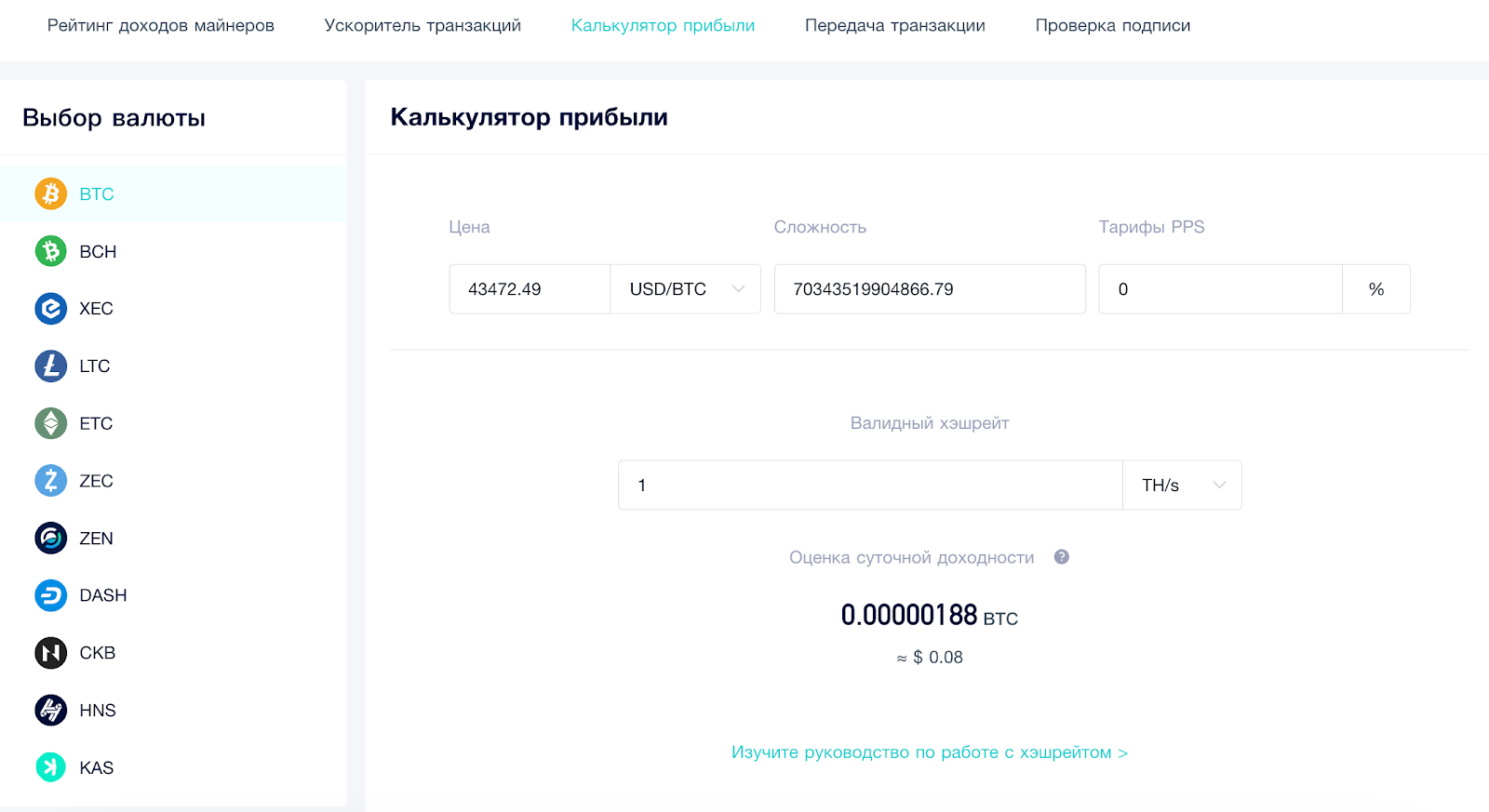The height and width of the screenshot is (812, 1489).
Task: Go to the Передача транзакции tab
Action: point(895,25)
